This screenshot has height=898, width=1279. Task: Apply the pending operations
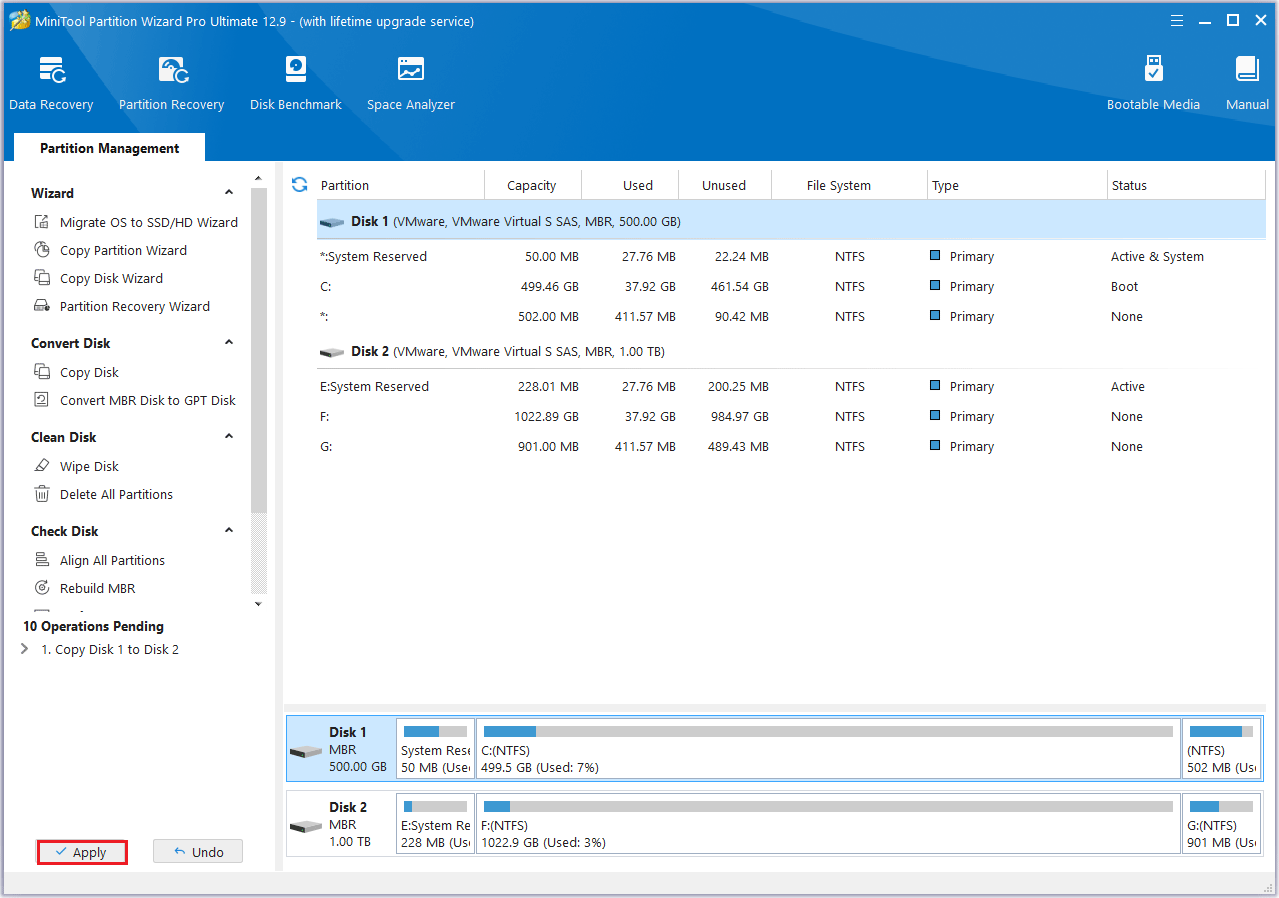coord(81,851)
